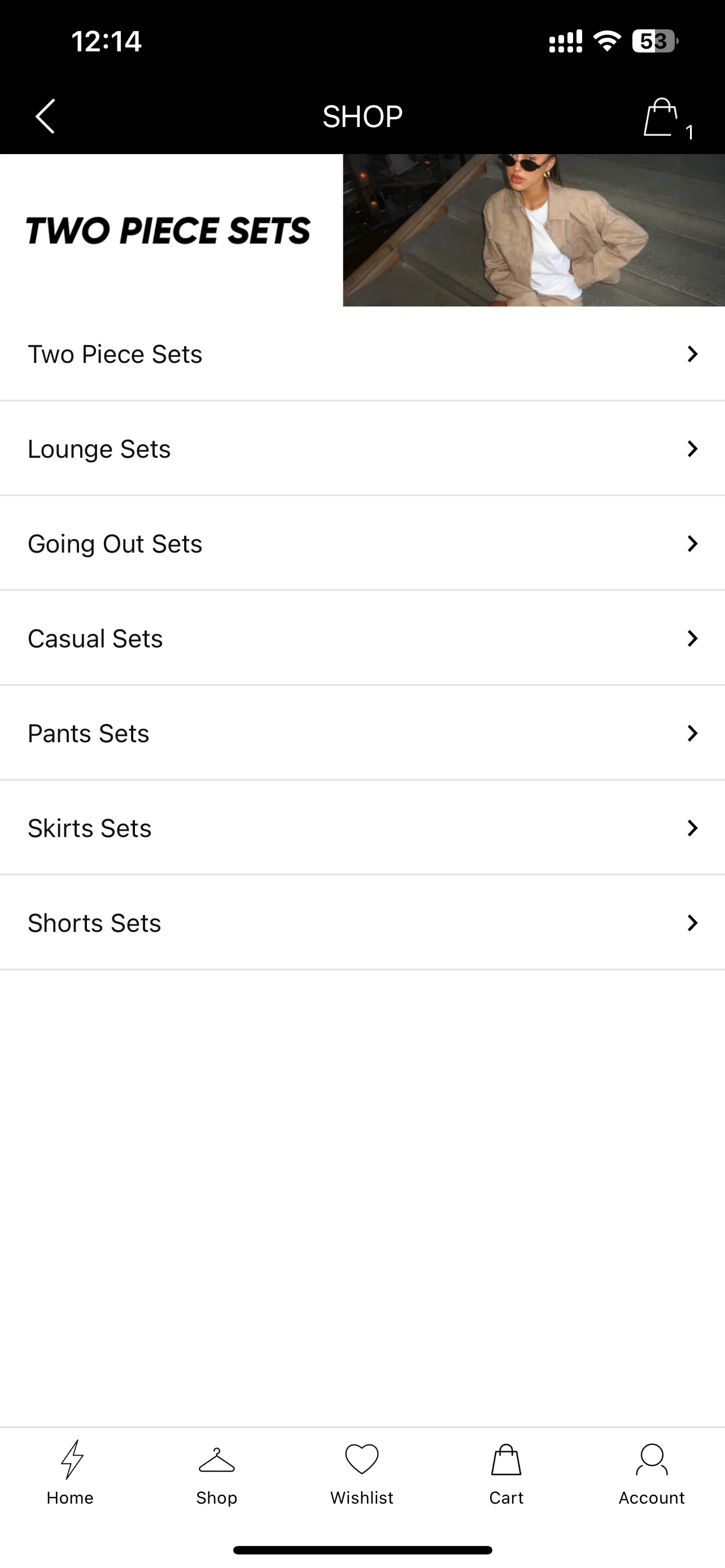Expand Lounge Sets chevron arrow
This screenshot has width=725, height=1568.
(692, 449)
